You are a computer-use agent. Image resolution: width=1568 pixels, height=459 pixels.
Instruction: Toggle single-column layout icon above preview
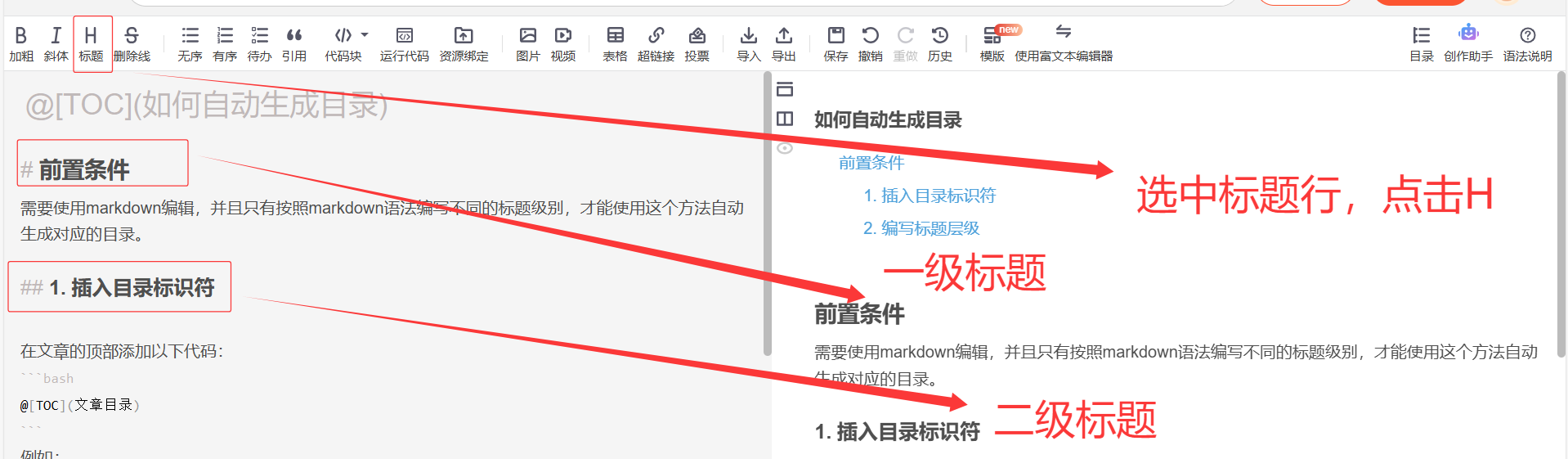tap(785, 88)
